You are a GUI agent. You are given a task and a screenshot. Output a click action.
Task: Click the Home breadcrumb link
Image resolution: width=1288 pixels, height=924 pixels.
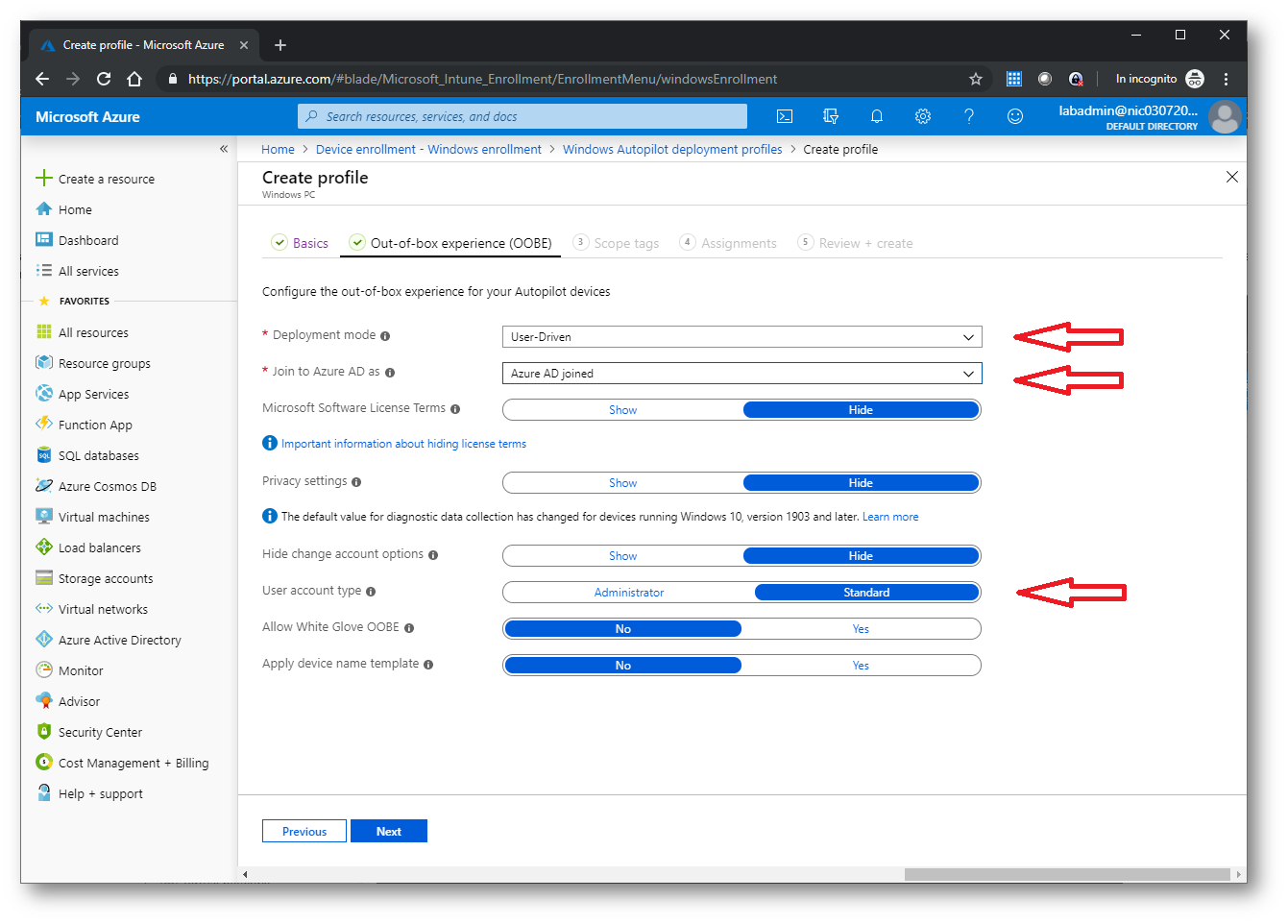279,149
